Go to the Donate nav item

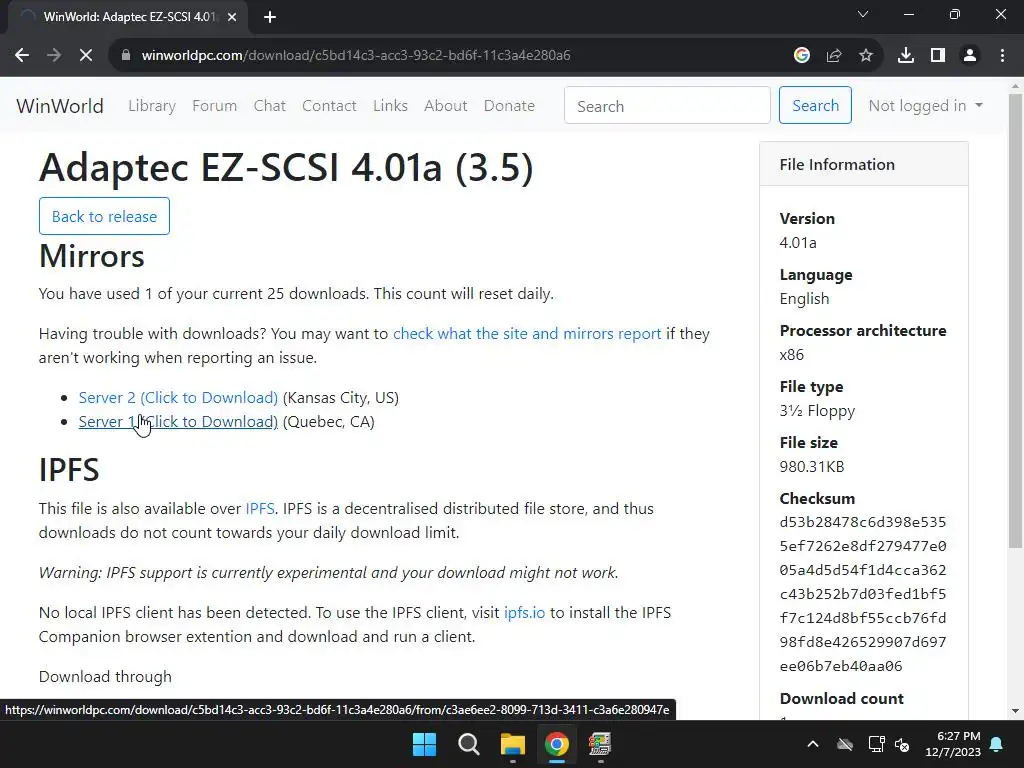tap(509, 106)
